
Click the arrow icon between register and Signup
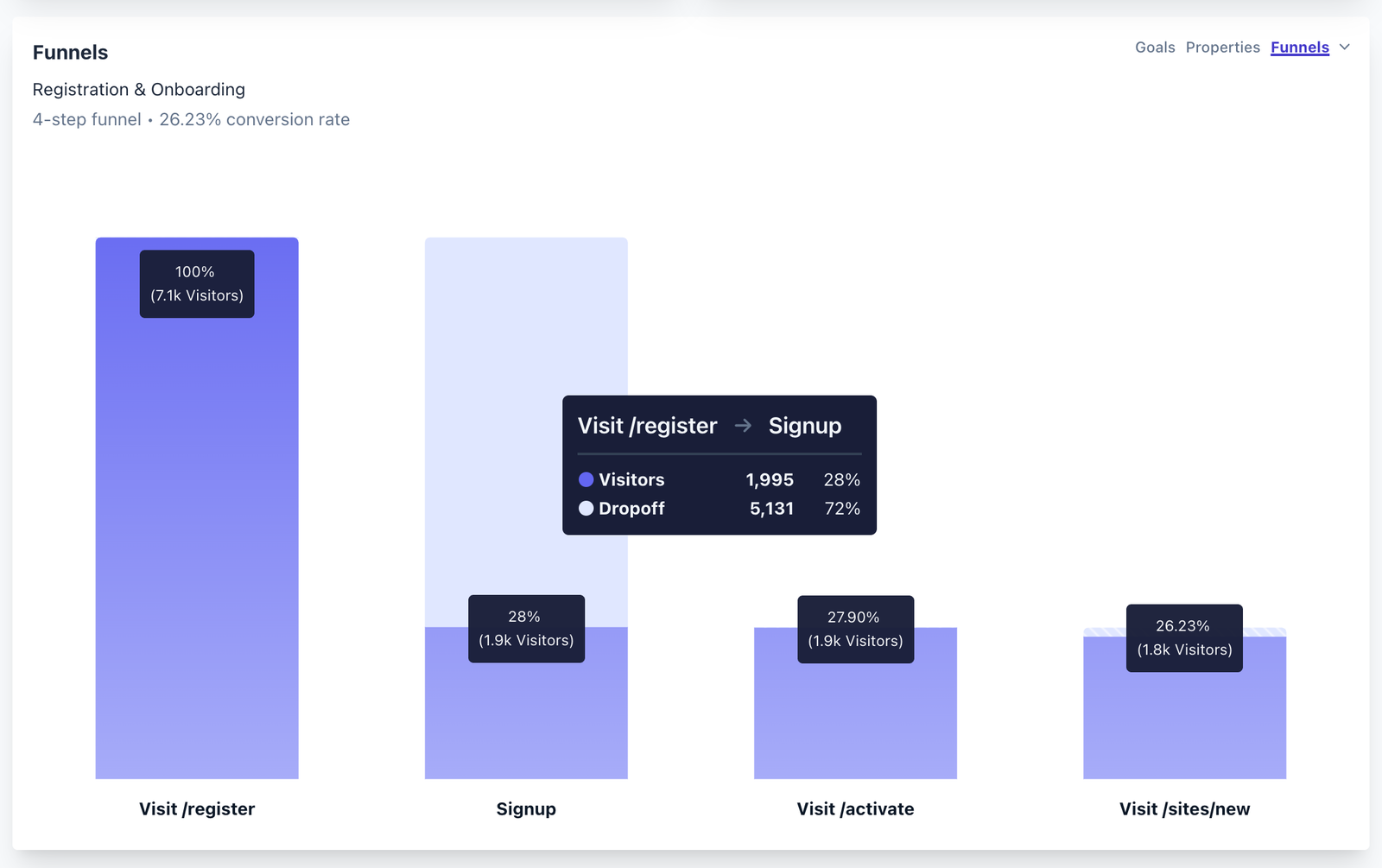click(742, 426)
